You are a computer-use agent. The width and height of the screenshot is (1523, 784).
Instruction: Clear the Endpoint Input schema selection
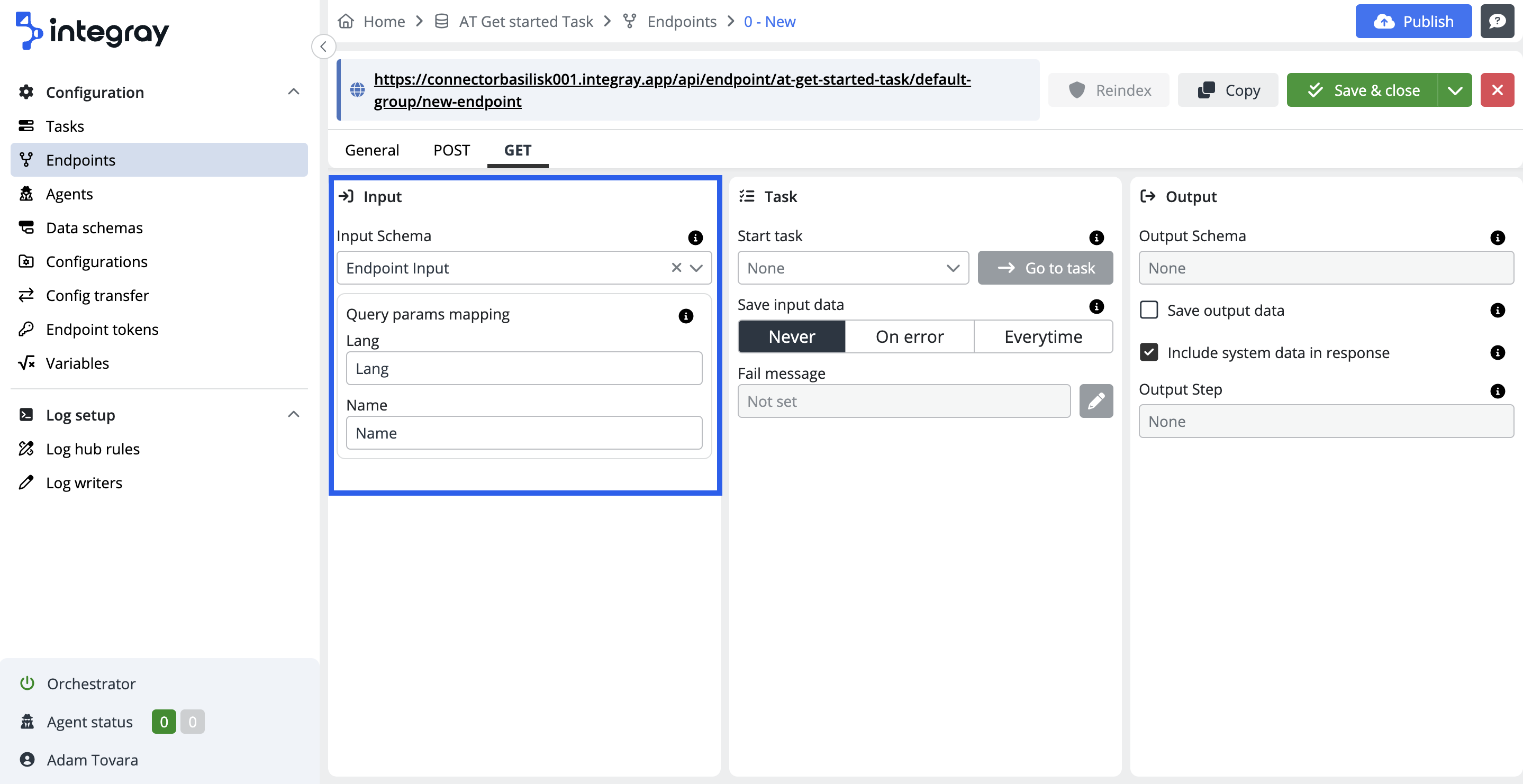coord(676,268)
